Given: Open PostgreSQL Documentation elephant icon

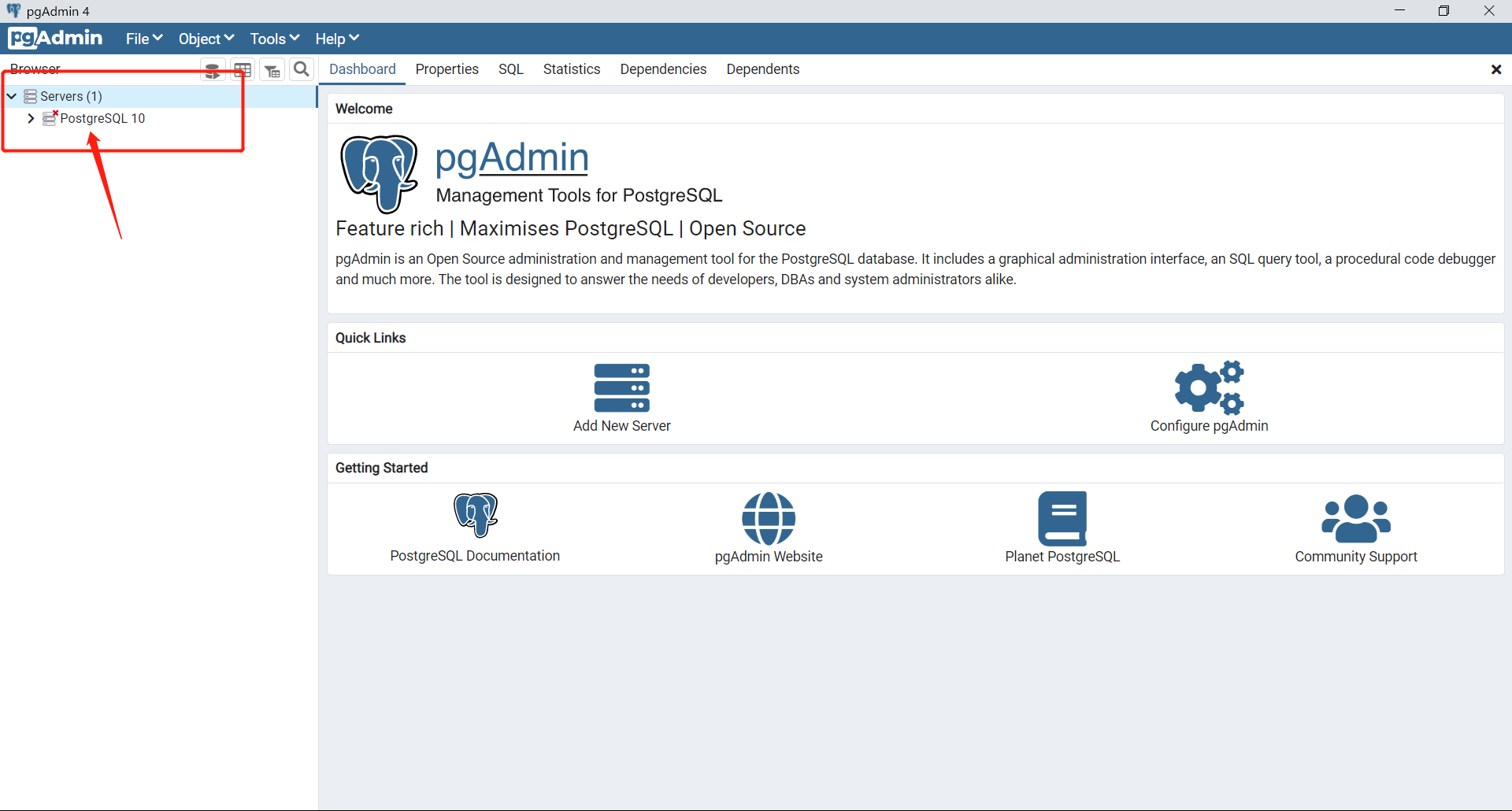Looking at the screenshot, I should (476, 515).
